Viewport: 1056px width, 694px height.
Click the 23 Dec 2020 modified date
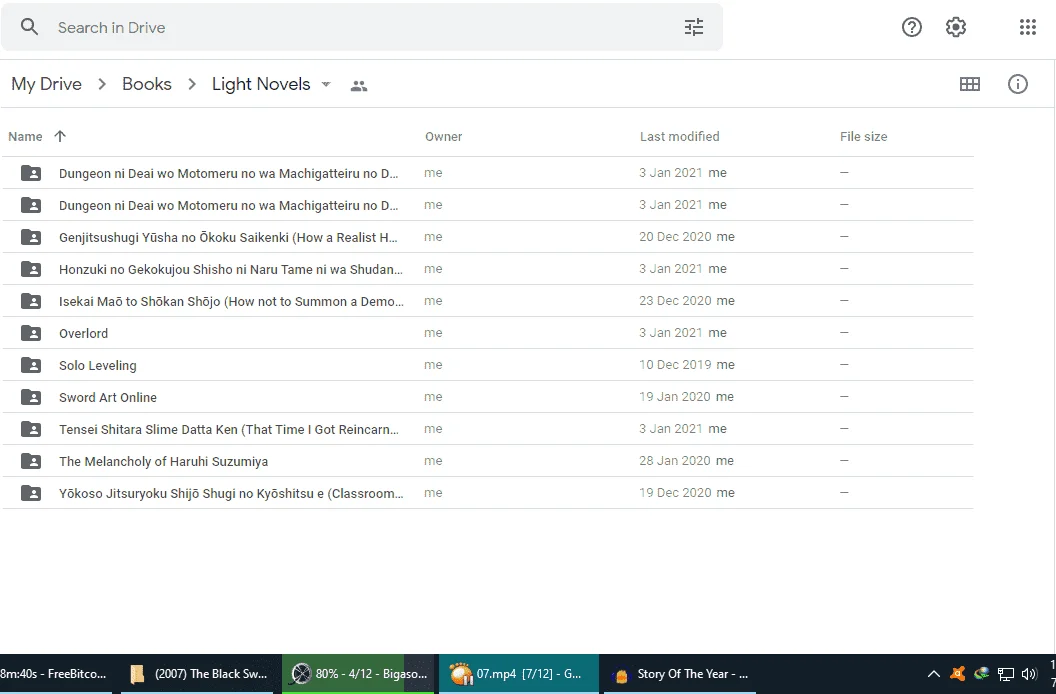(x=675, y=301)
